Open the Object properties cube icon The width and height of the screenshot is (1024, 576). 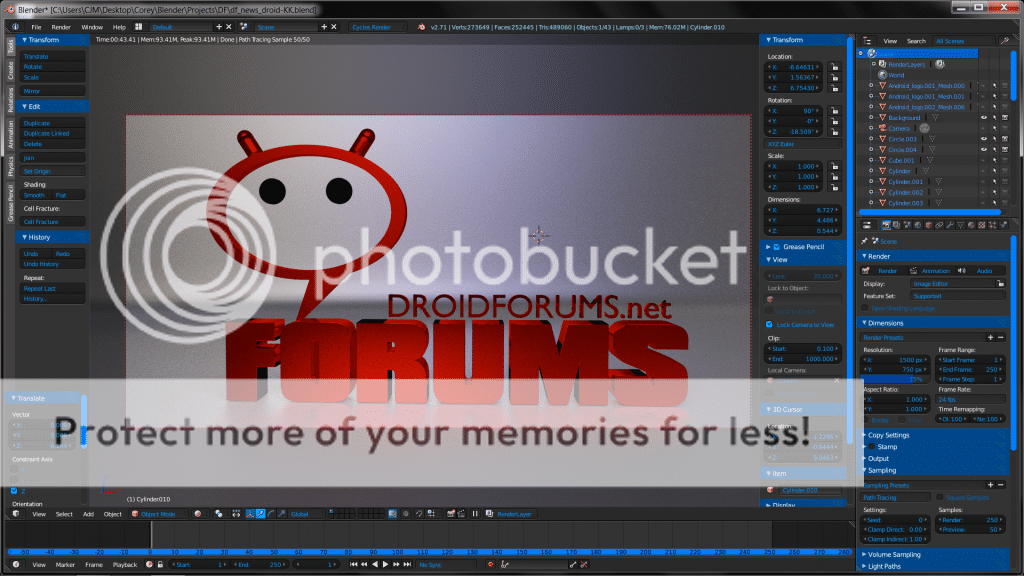point(929,225)
